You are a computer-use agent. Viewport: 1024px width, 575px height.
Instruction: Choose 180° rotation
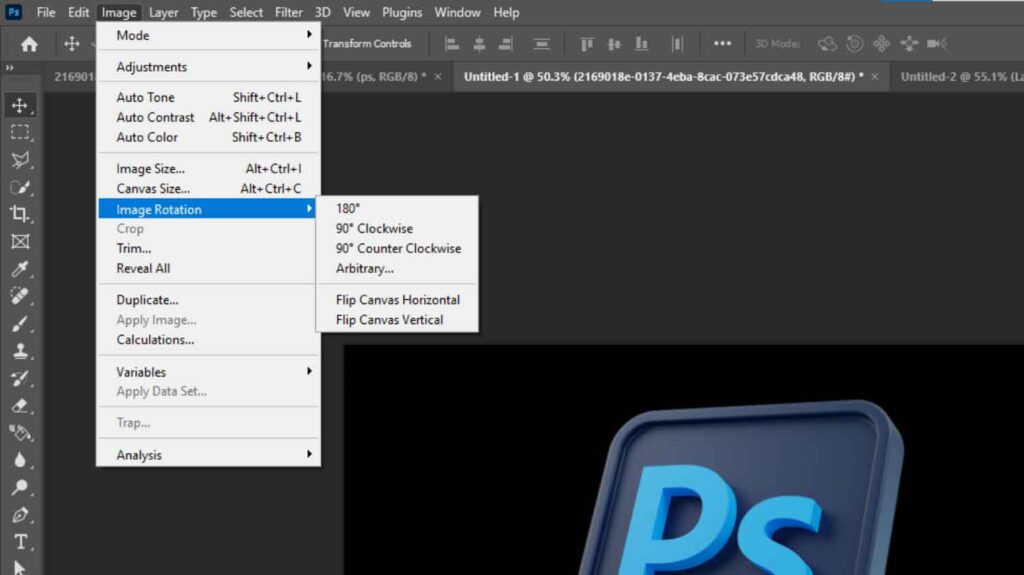click(x=397, y=208)
